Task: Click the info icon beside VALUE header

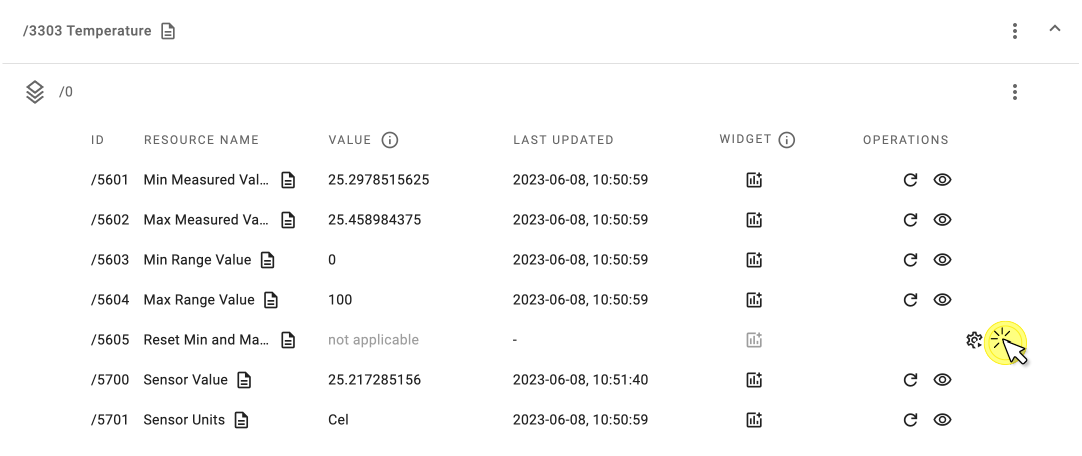Action: coord(390,140)
